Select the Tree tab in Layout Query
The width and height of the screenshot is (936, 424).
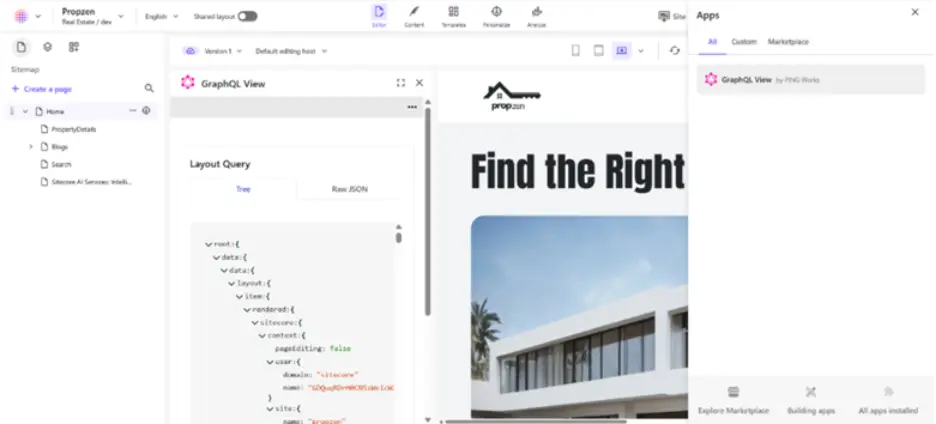[x=243, y=189]
